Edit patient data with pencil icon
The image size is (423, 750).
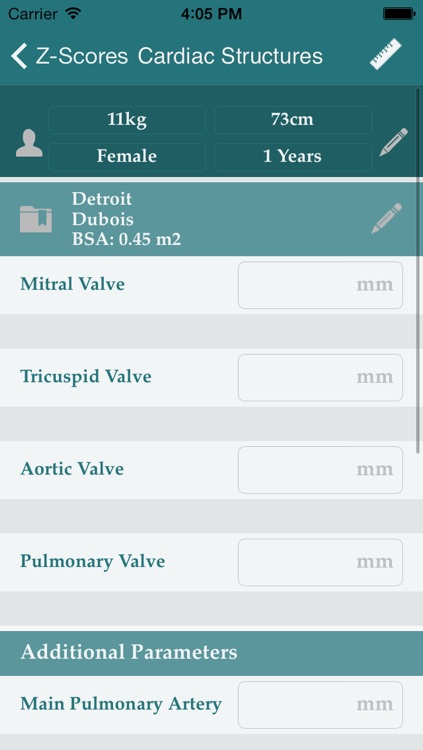(394, 142)
